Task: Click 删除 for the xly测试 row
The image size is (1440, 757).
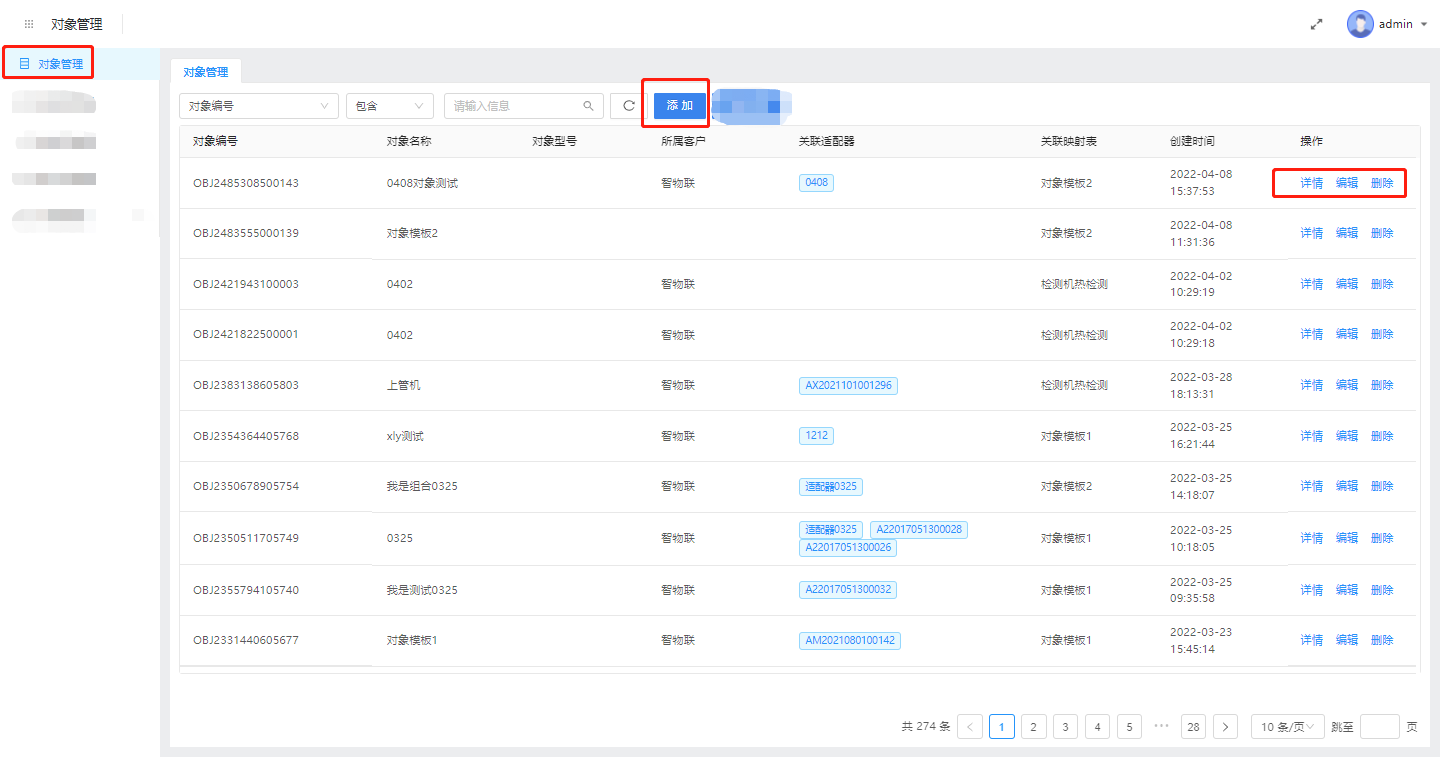Action: pyautogui.click(x=1382, y=436)
